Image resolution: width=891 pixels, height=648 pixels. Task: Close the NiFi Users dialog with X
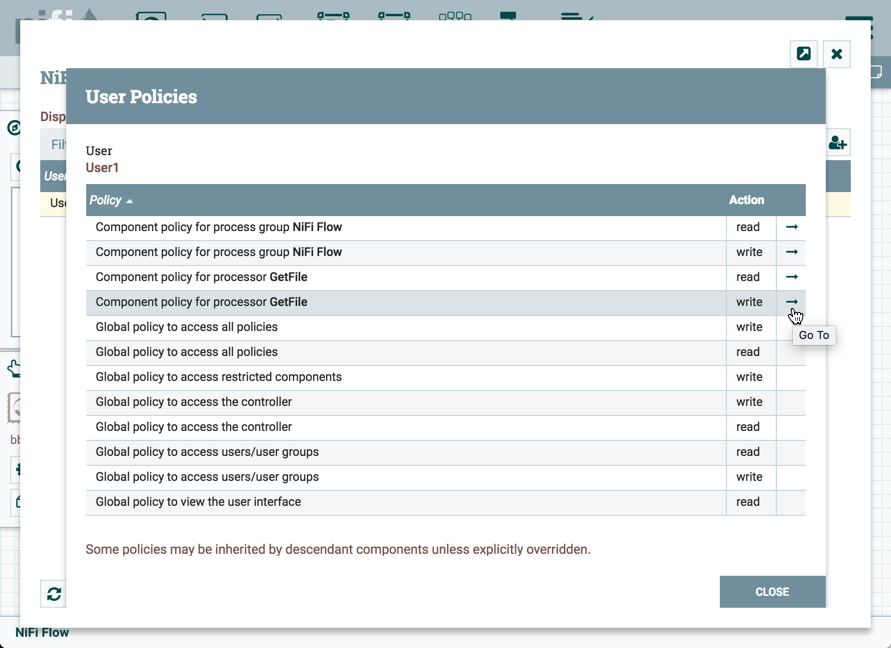[x=837, y=54]
